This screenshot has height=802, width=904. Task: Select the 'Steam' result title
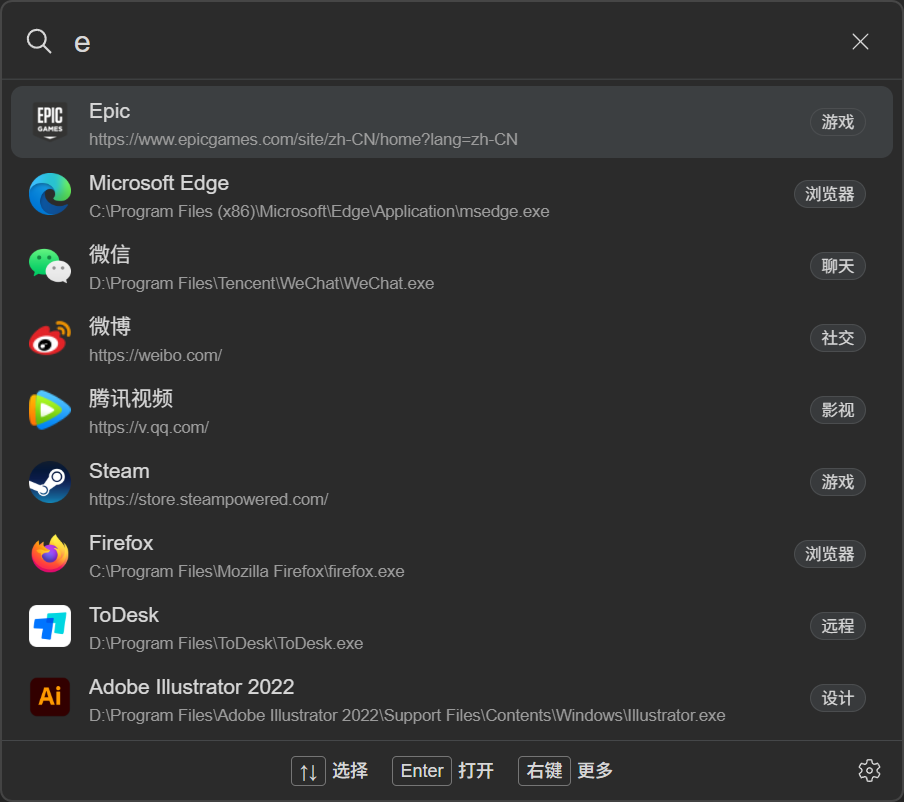pyautogui.click(x=119, y=471)
